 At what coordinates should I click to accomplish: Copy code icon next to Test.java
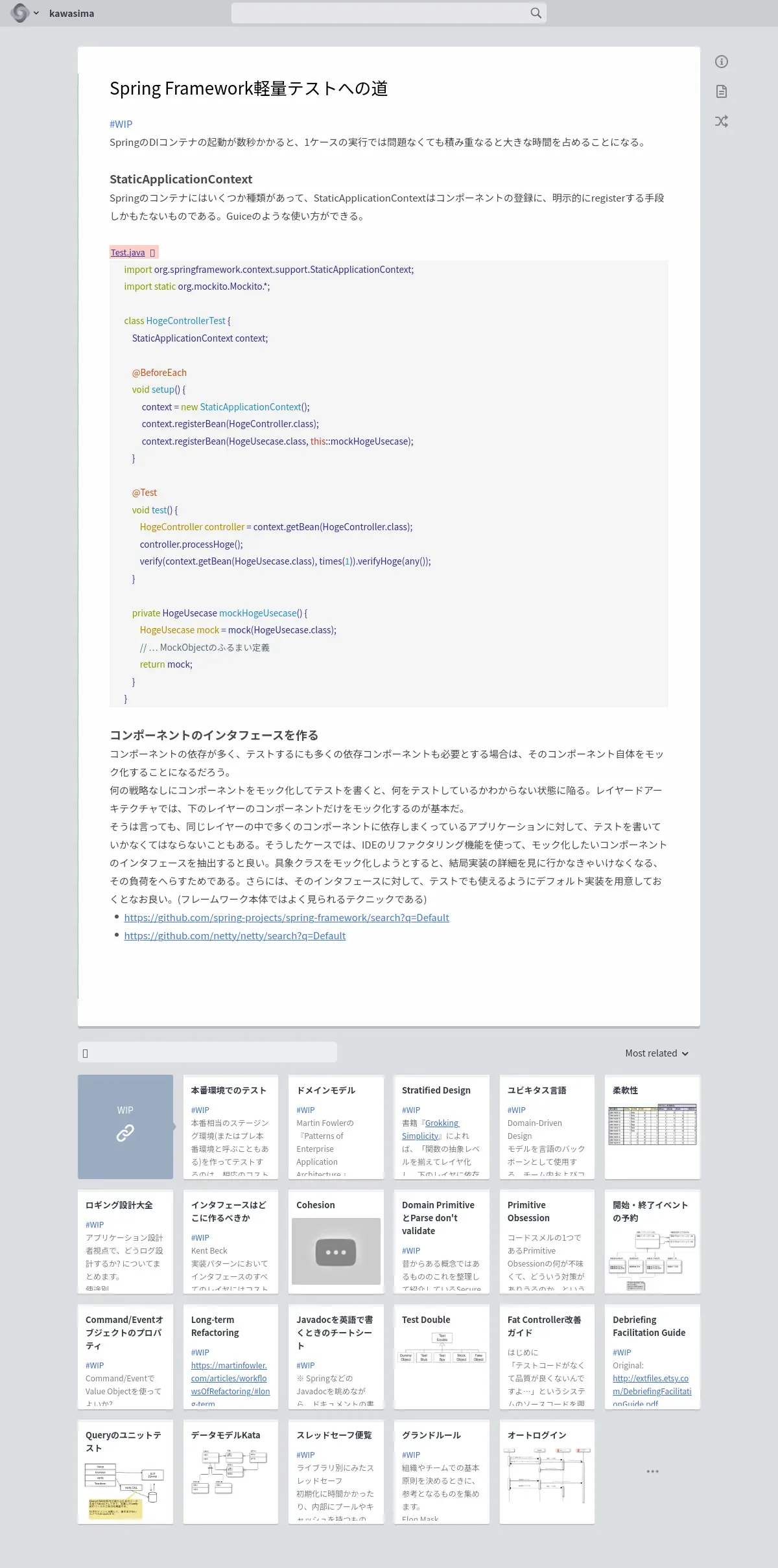[152, 253]
